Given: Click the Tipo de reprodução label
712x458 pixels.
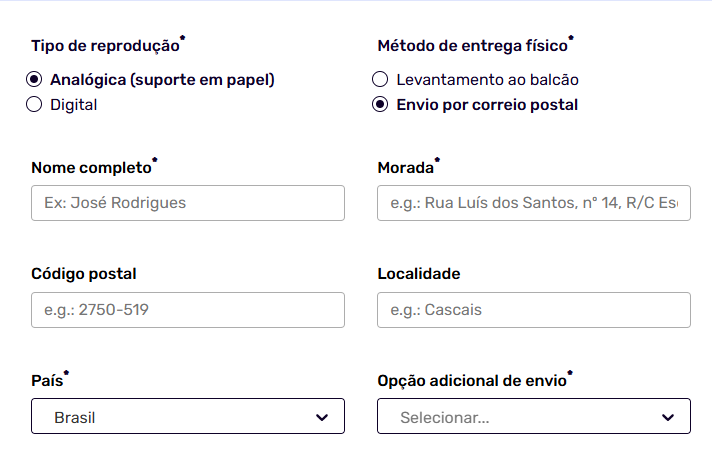Looking at the screenshot, I should (105, 46).
